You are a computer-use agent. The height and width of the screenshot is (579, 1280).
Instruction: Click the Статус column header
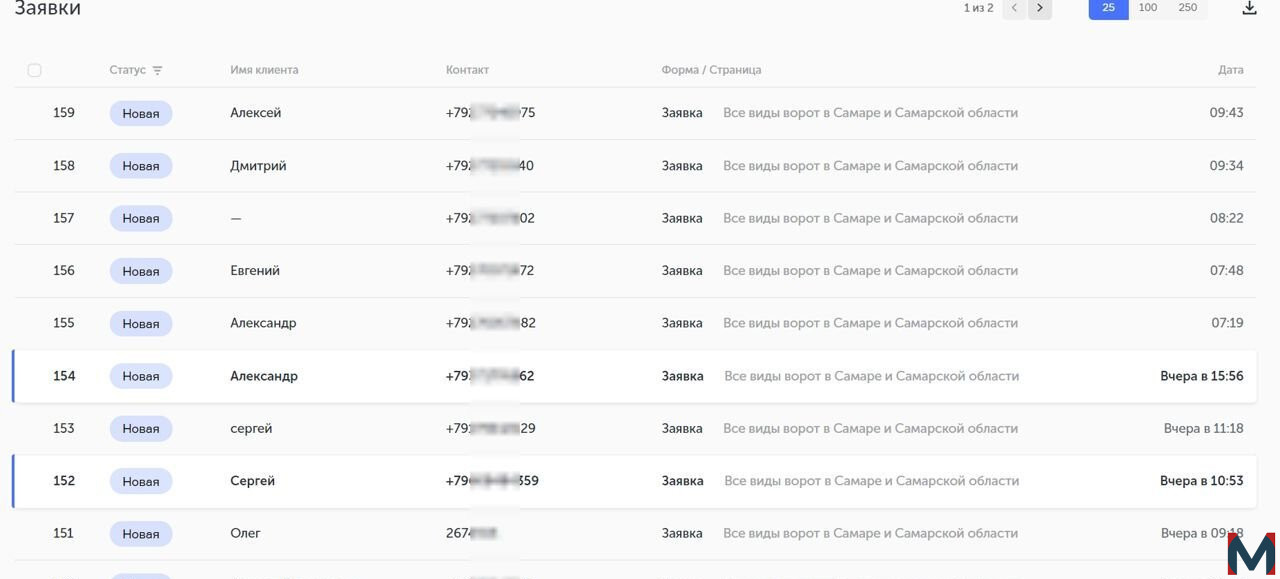point(127,70)
